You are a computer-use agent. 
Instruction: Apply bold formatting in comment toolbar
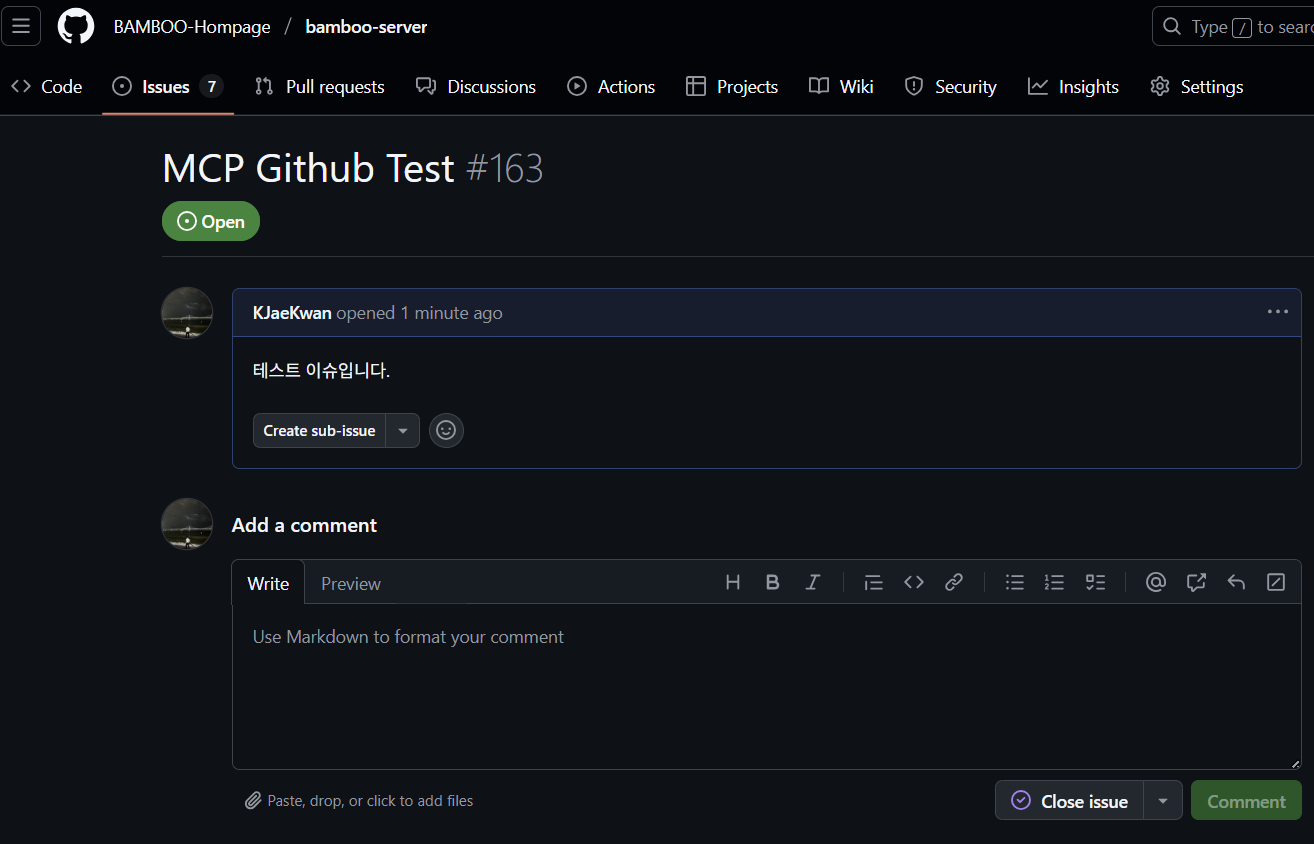(772, 582)
